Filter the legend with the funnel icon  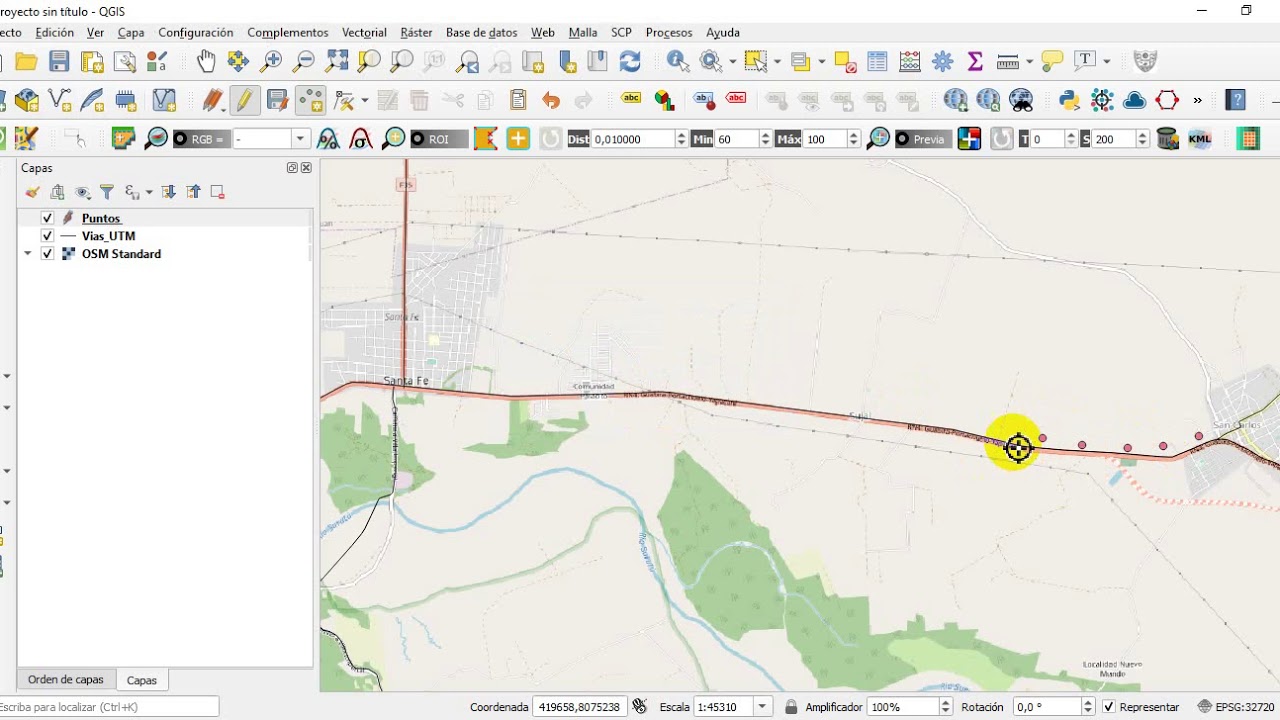(107, 192)
